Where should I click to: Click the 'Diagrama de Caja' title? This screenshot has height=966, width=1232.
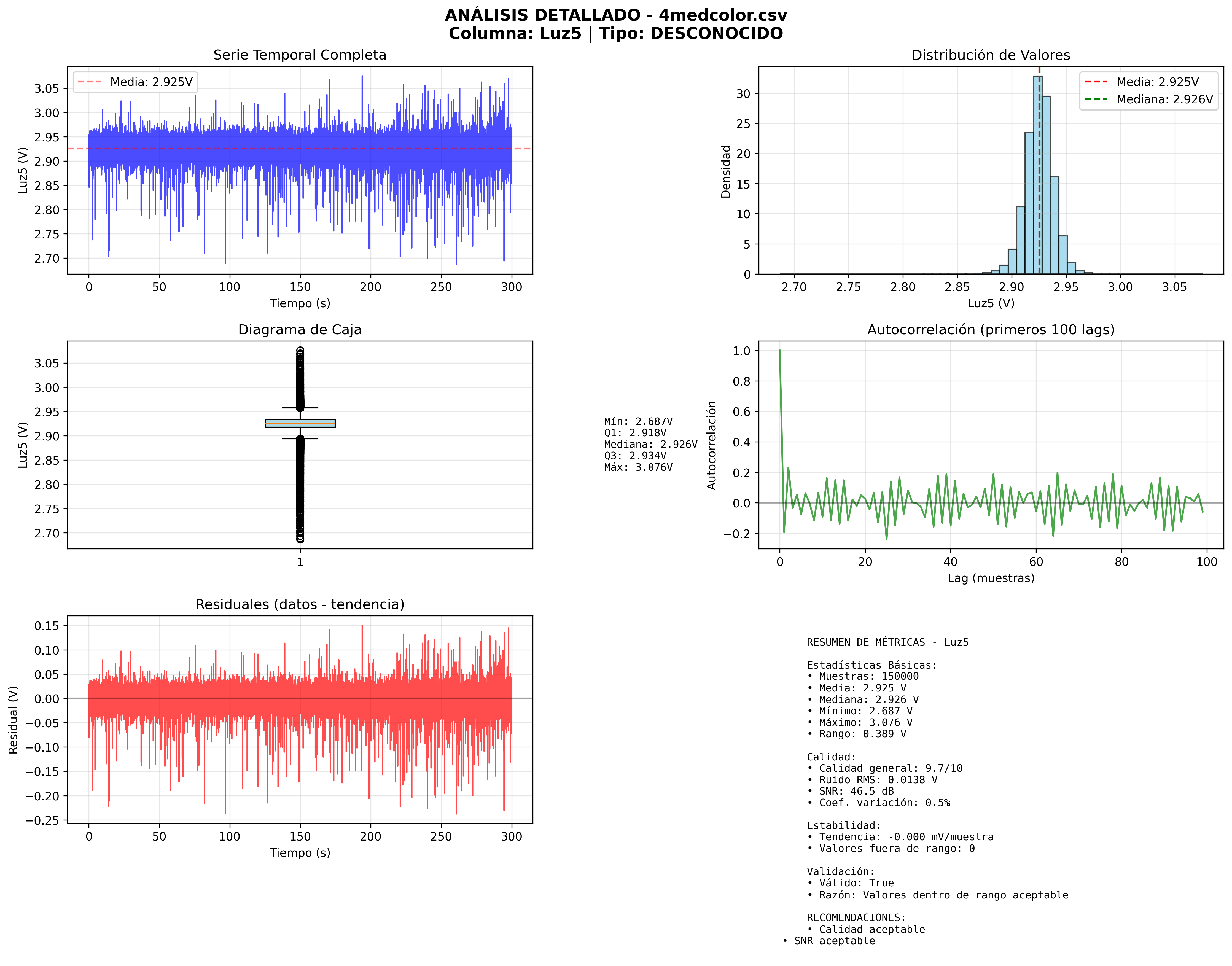[x=300, y=330]
